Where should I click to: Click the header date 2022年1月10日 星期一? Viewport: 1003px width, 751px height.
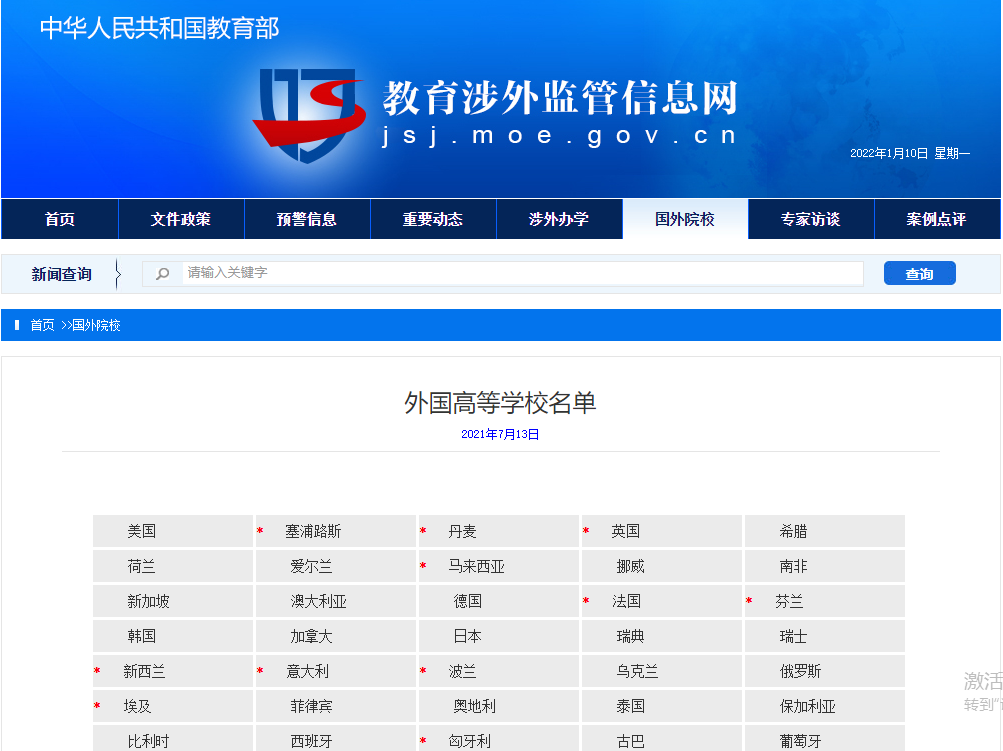[910, 153]
